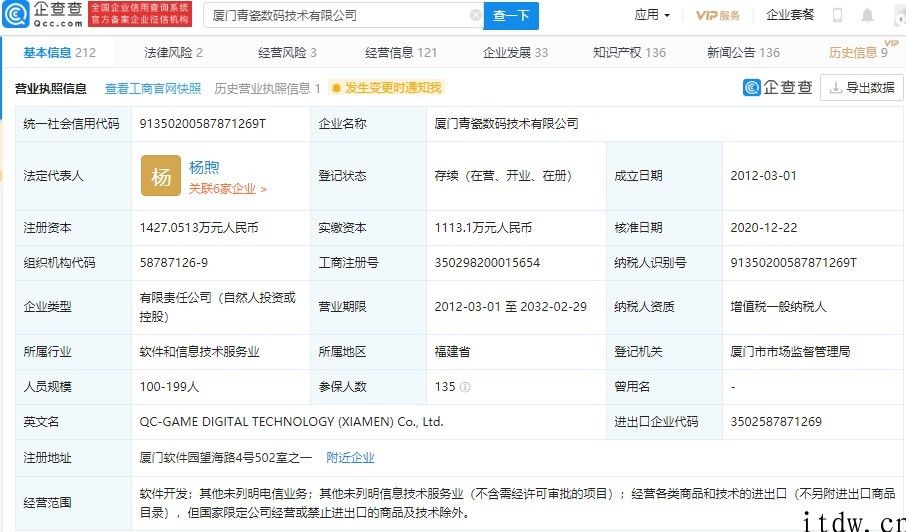Screen dimensions: 906x532
Task: Open 企业套餐 link
Action: pyautogui.click(x=790, y=15)
